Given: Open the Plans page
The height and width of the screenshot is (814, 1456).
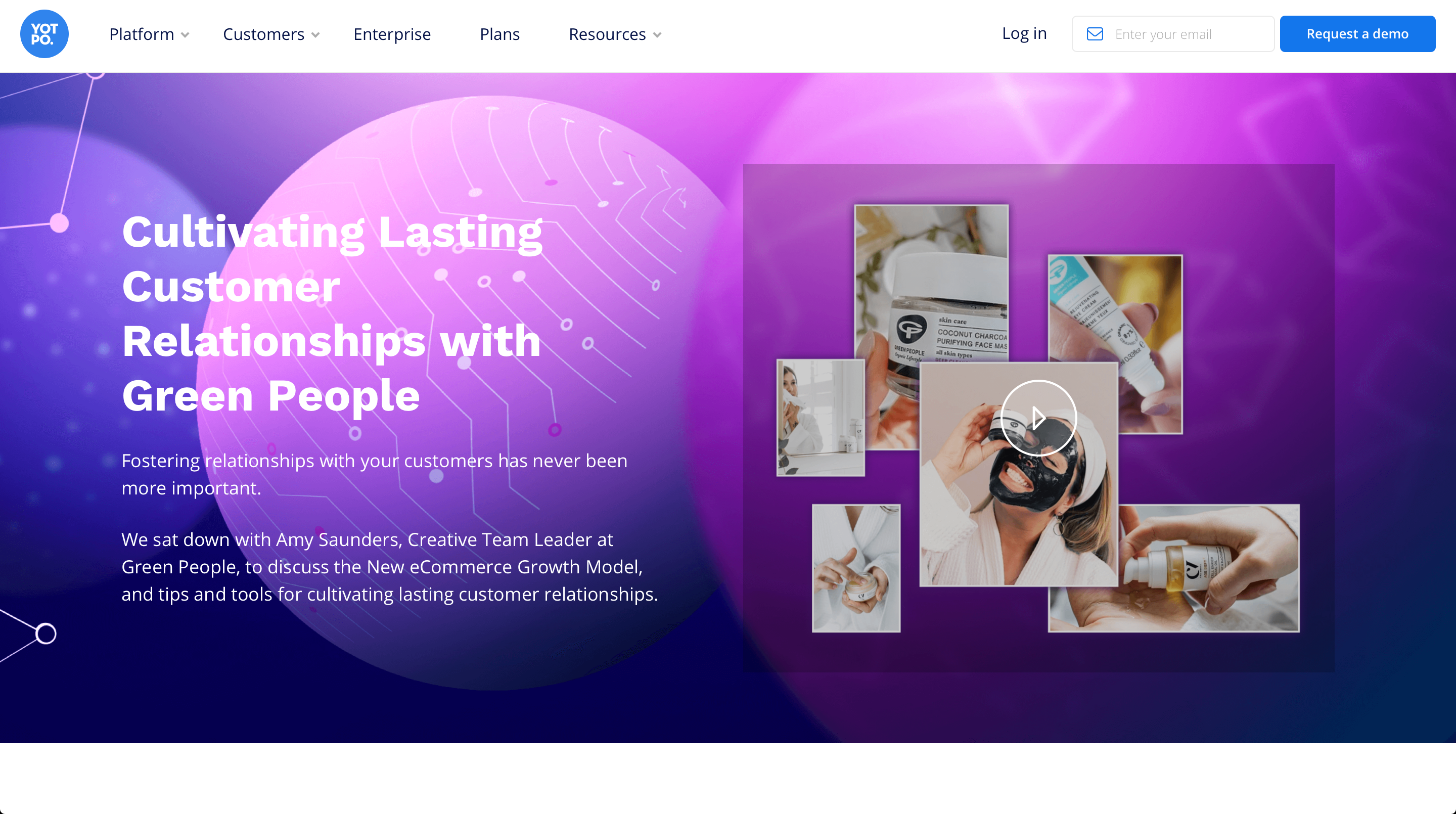Looking at the screenshot, I should pyautogui.click(x=499, y=34).
